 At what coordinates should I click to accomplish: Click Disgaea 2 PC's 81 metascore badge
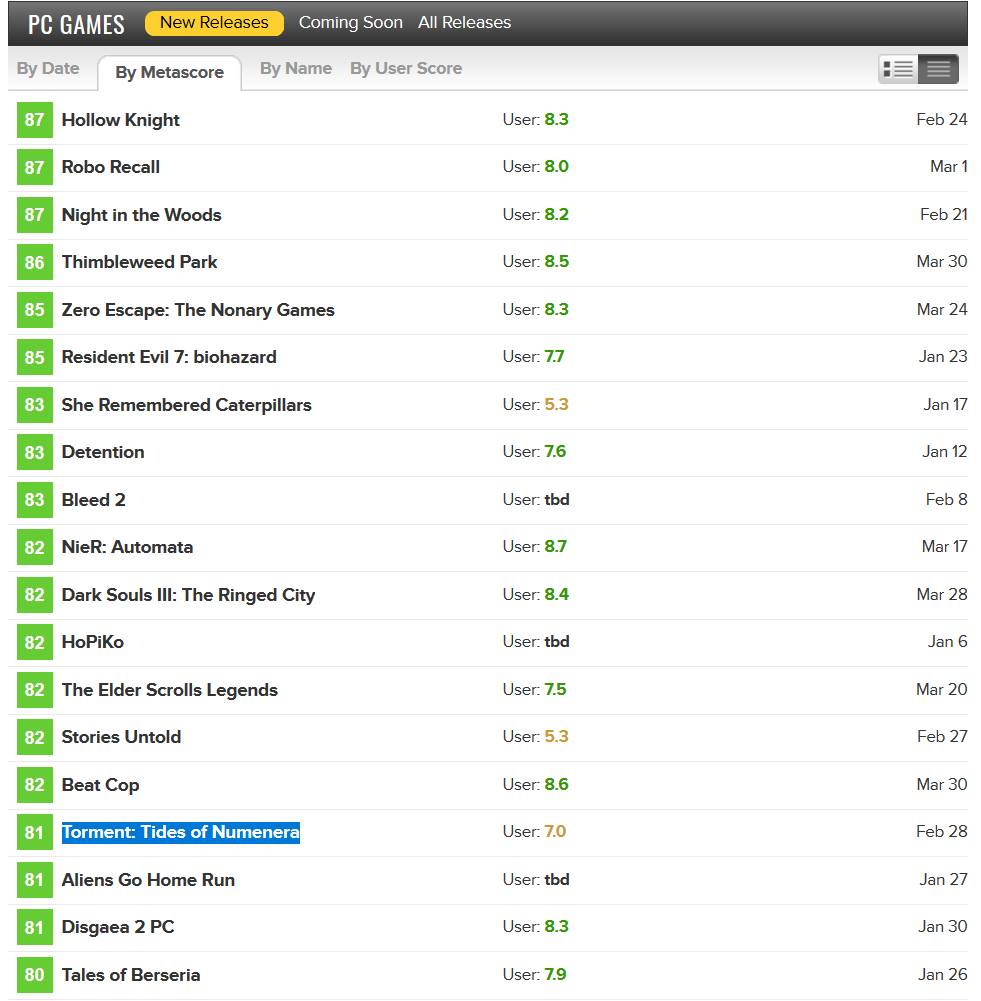point(34,928)
